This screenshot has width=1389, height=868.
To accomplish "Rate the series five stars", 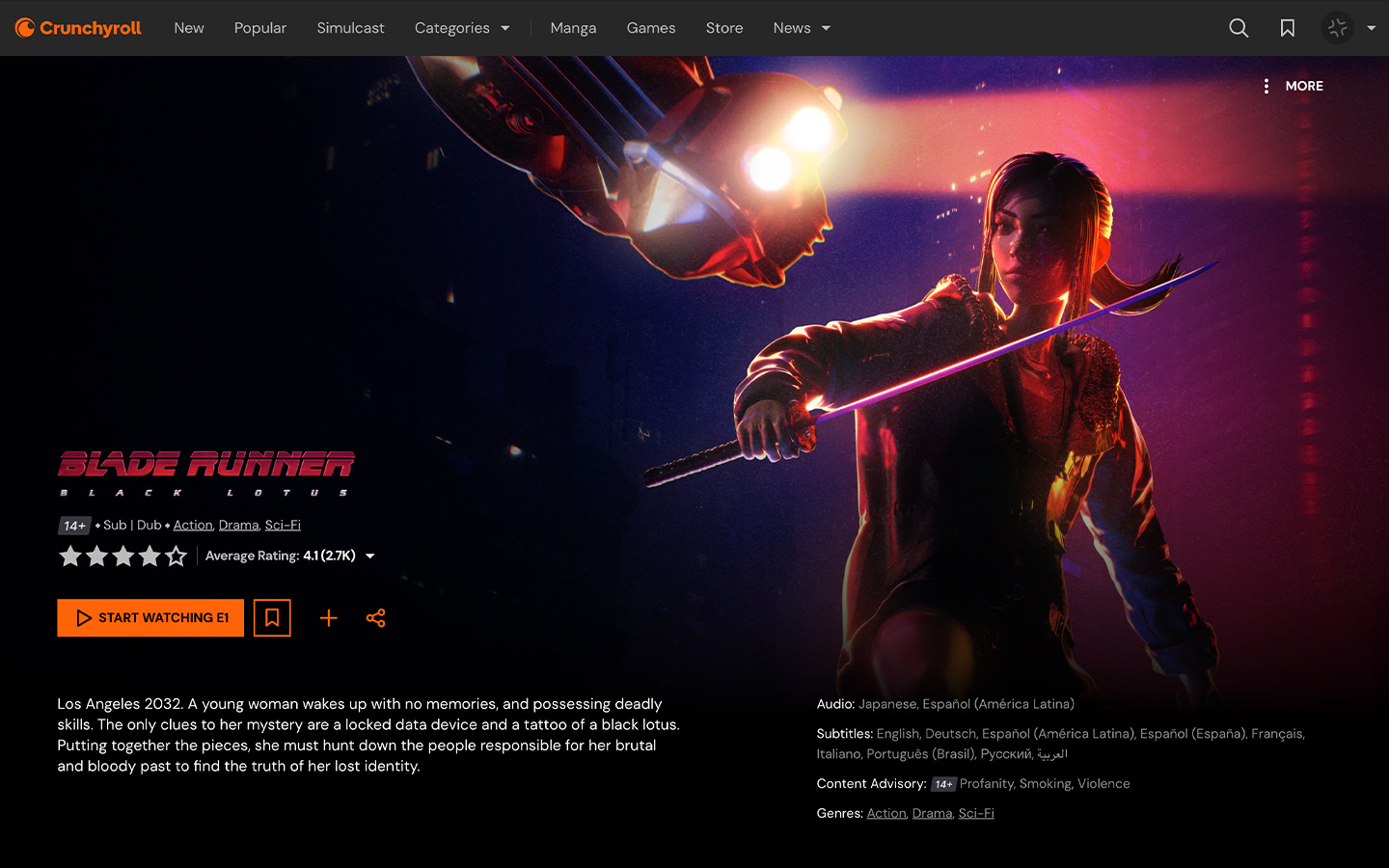I will tap(176, 556).
